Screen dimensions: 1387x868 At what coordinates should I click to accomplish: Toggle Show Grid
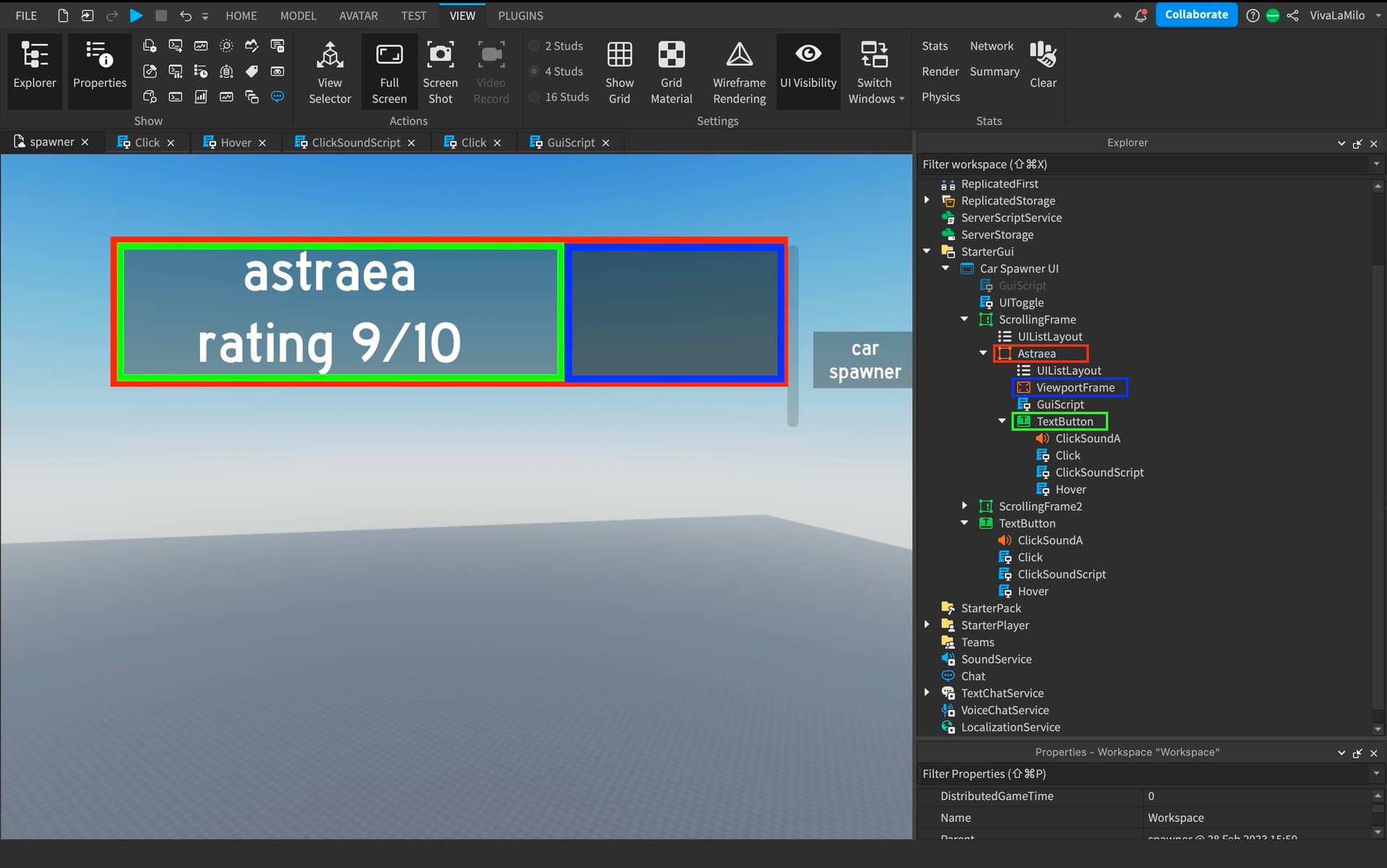[x=619, y=71]
